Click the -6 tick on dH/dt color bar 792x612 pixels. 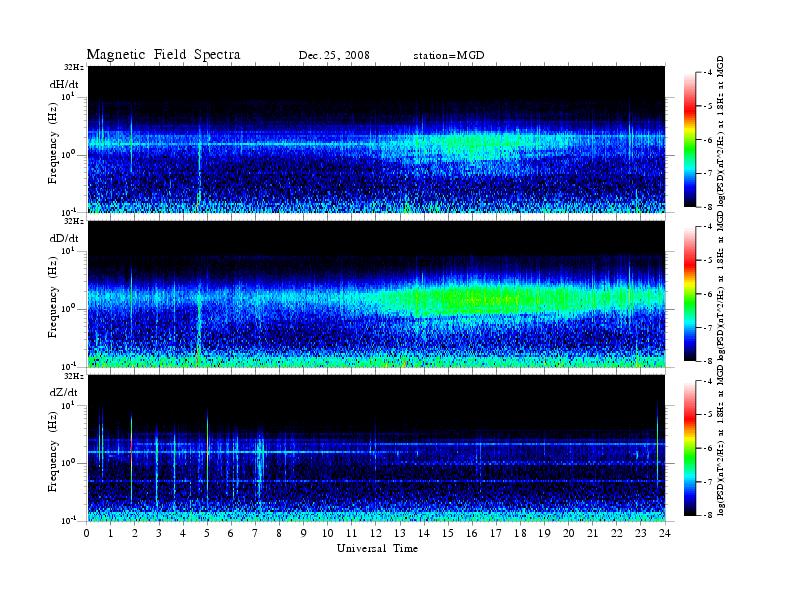709,140
